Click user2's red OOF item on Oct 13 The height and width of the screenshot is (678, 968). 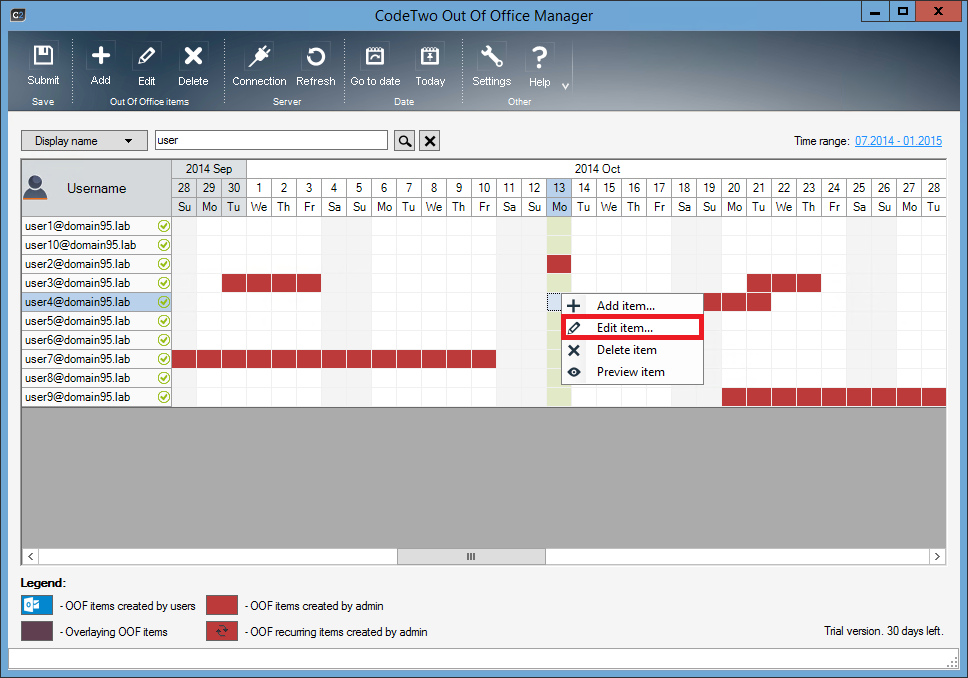pos(559,264)
